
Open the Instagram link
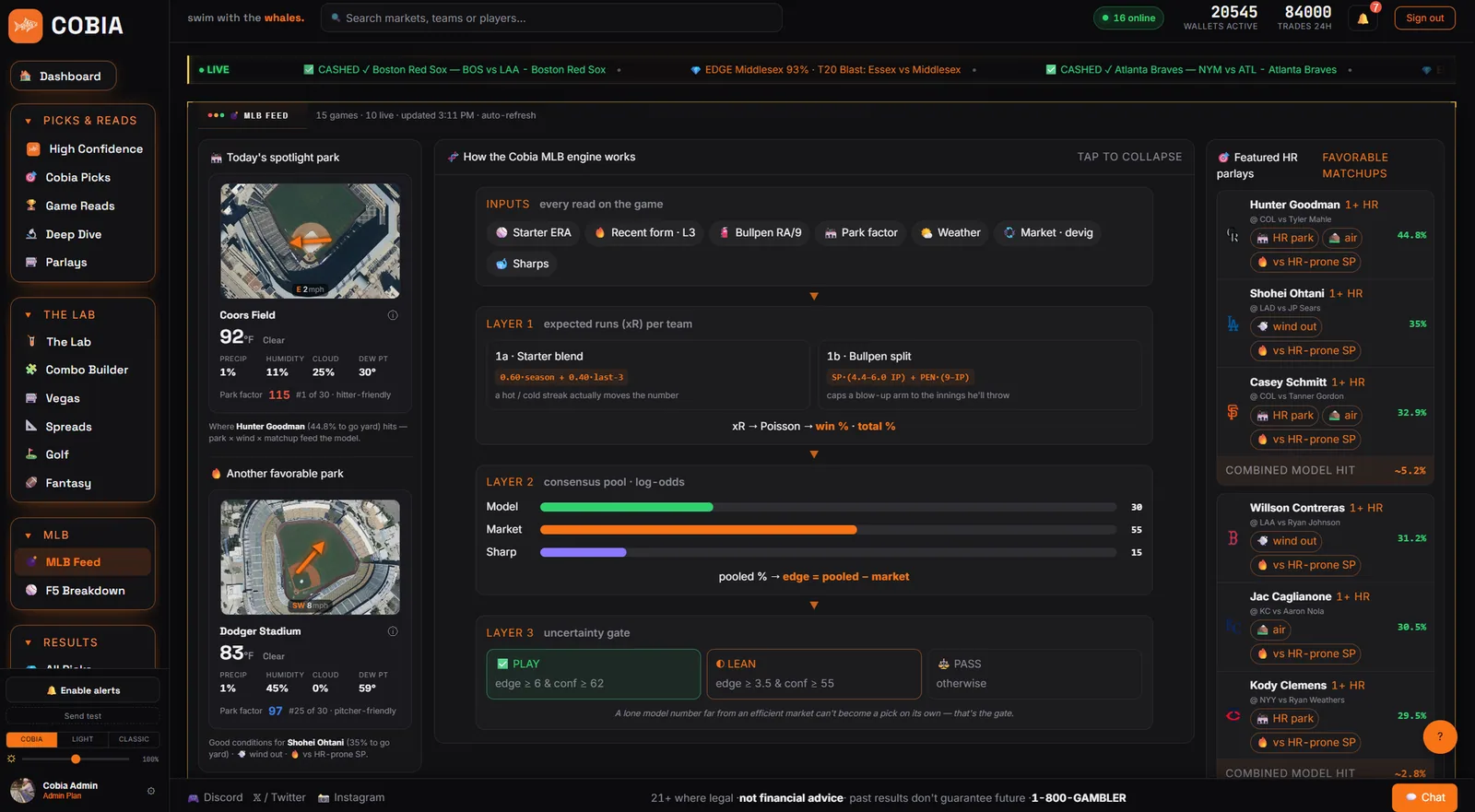point(351,797)
